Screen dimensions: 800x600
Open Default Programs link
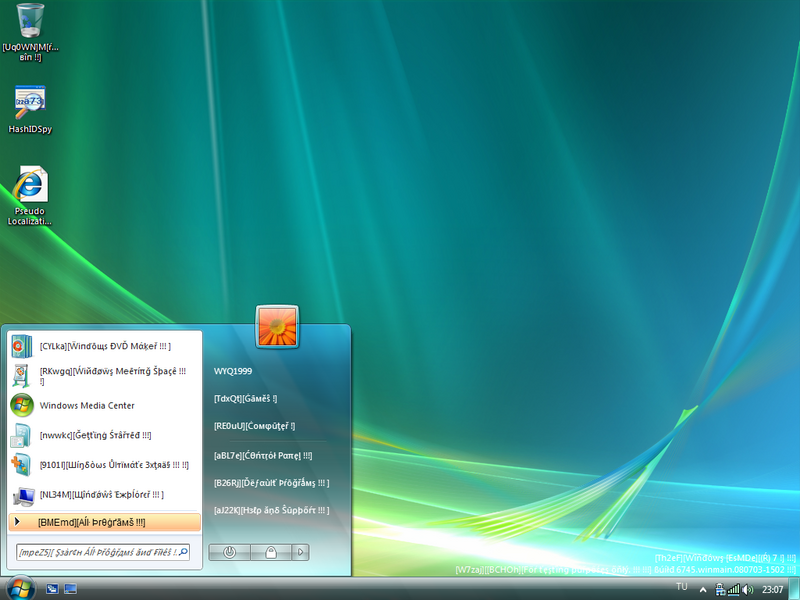pos(271,483)
